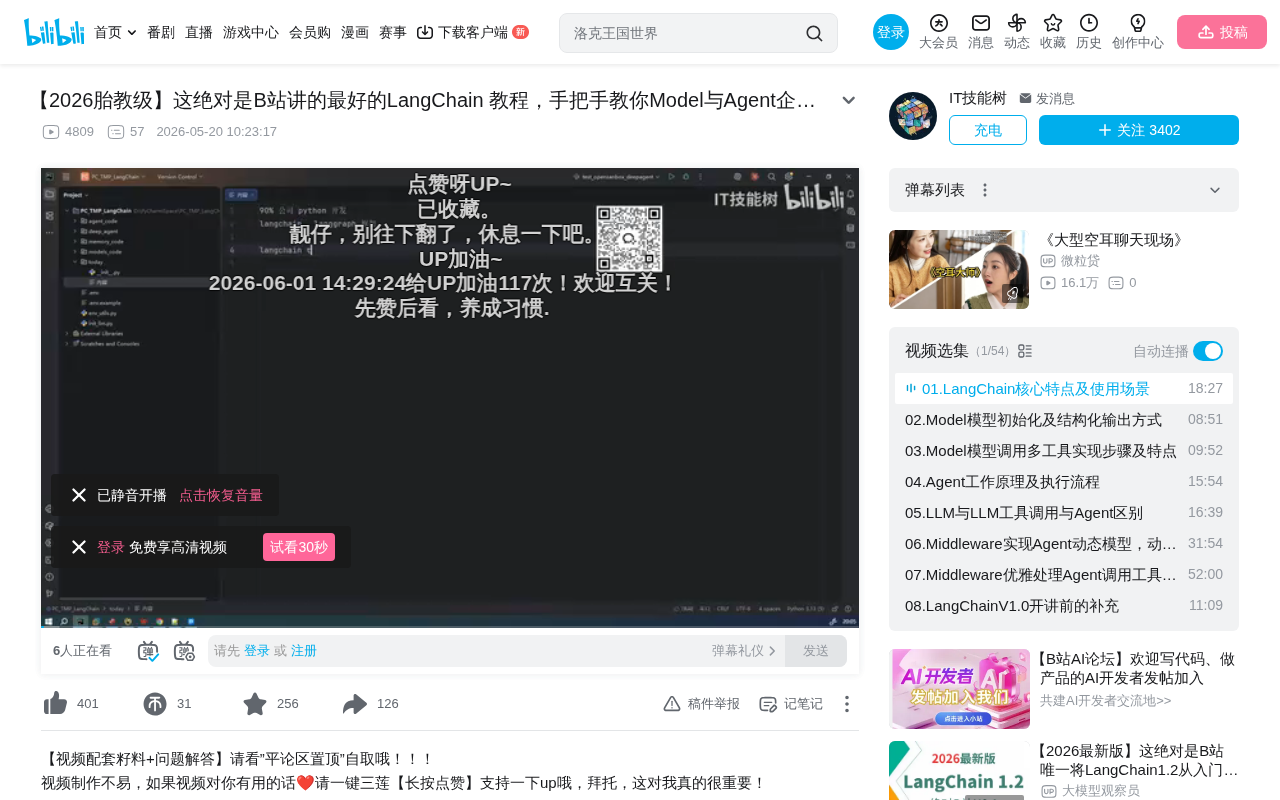Click the share arrow icon (126)
The width and height of the screenshot is (1280, 800).
click(355, 704)
